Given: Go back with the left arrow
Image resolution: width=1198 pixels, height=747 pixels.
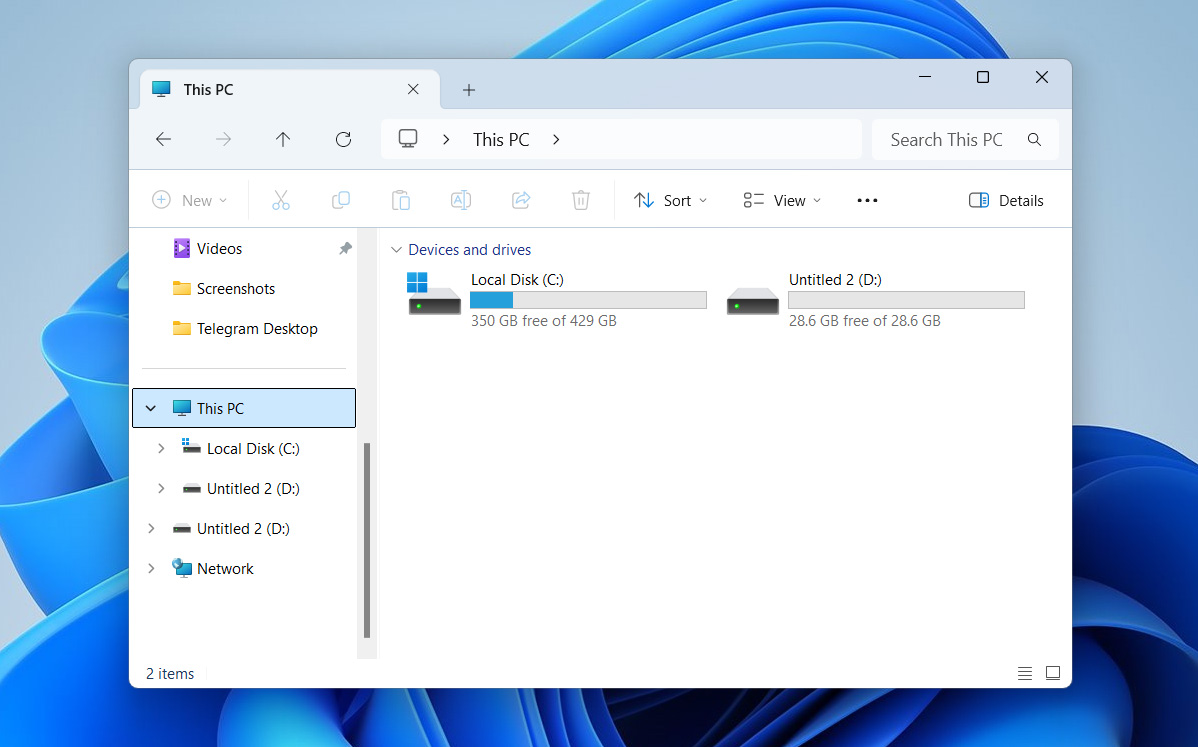Looking at the screenshot, I should [164, 139].
